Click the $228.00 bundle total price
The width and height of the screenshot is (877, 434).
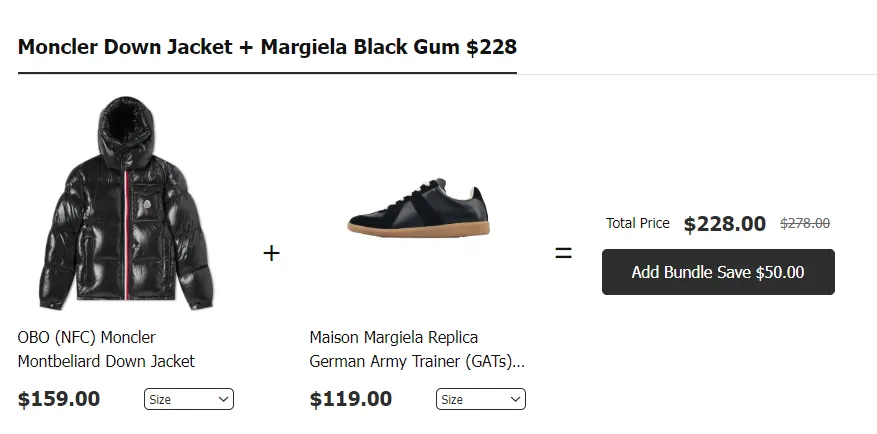[724, 224]
